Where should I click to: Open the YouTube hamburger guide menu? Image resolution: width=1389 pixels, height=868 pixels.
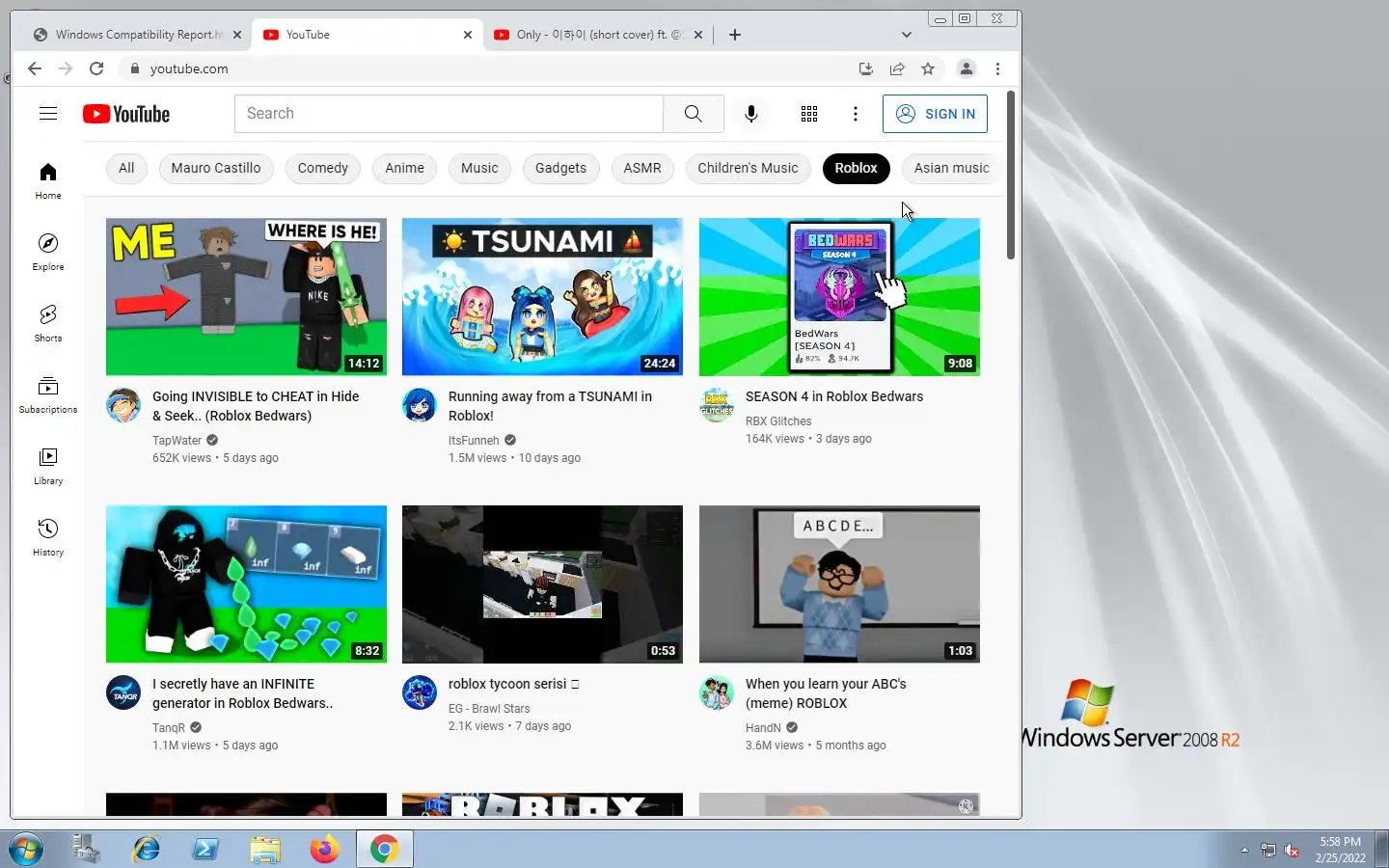tap(48, 114)
